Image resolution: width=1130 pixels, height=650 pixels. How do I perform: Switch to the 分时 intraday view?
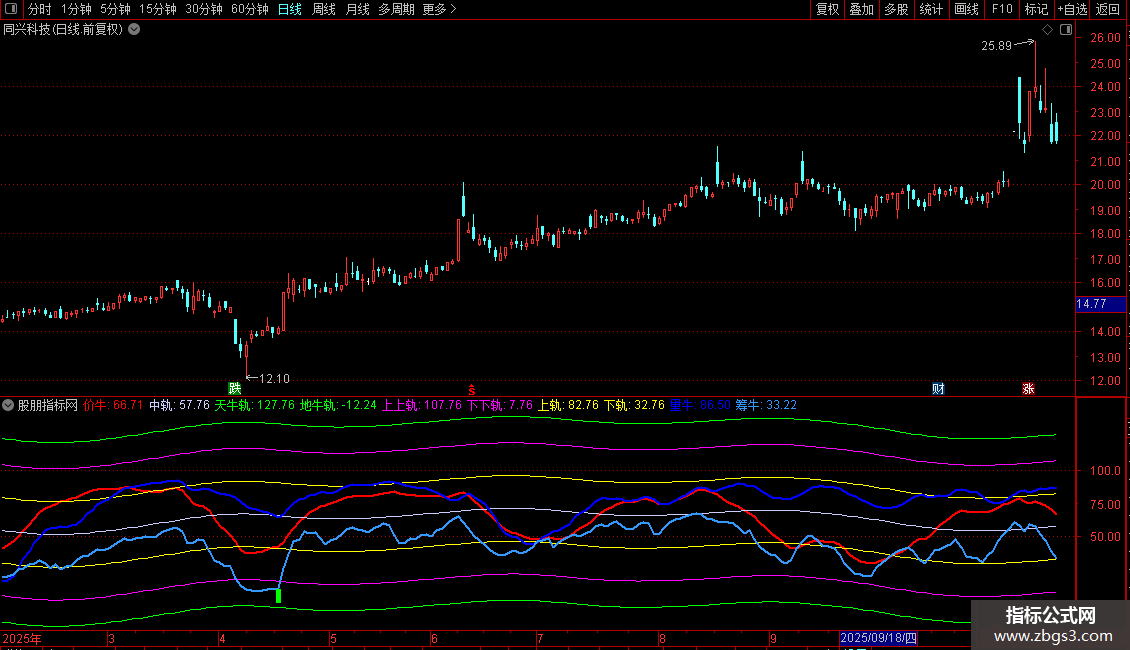(39, 9)
